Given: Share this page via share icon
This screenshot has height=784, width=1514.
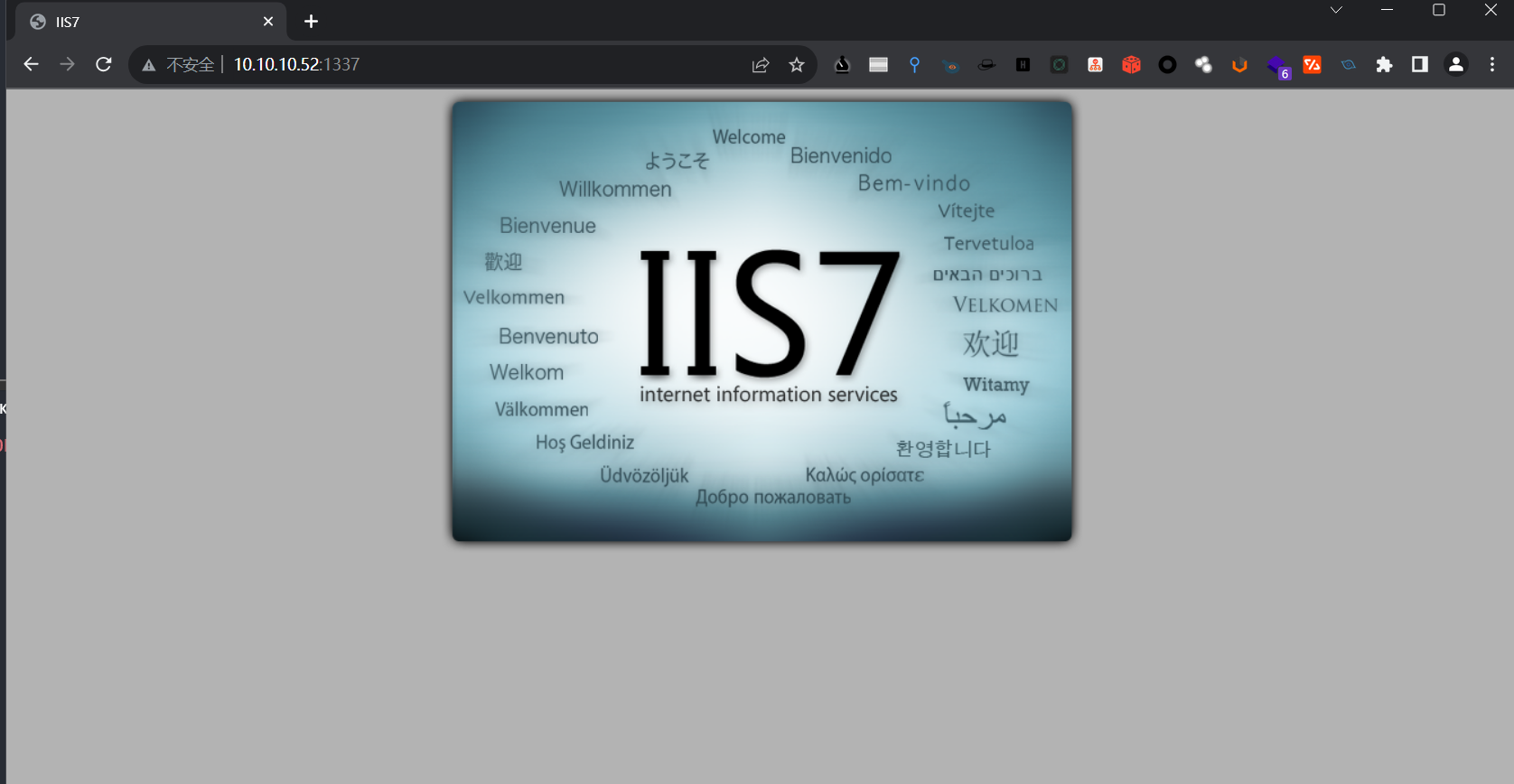Looking at the screenshot, I should (x=761, y=65).
